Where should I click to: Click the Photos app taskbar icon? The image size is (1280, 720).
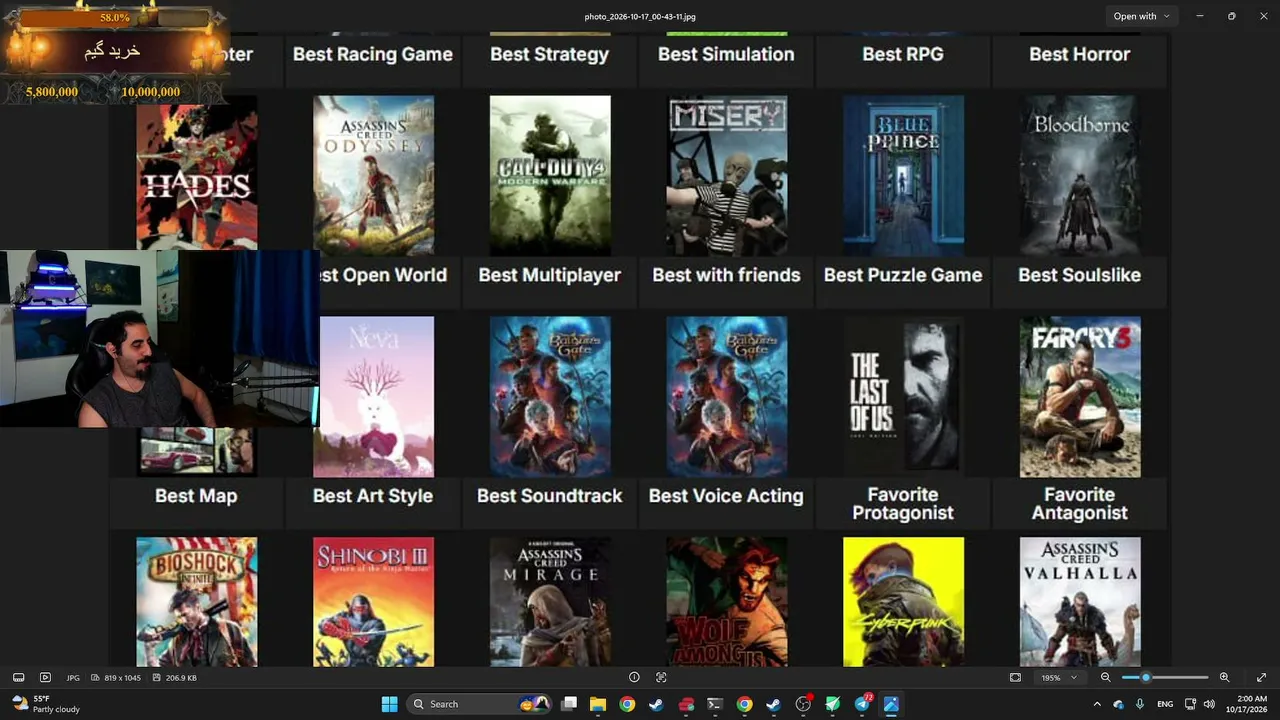891,704
